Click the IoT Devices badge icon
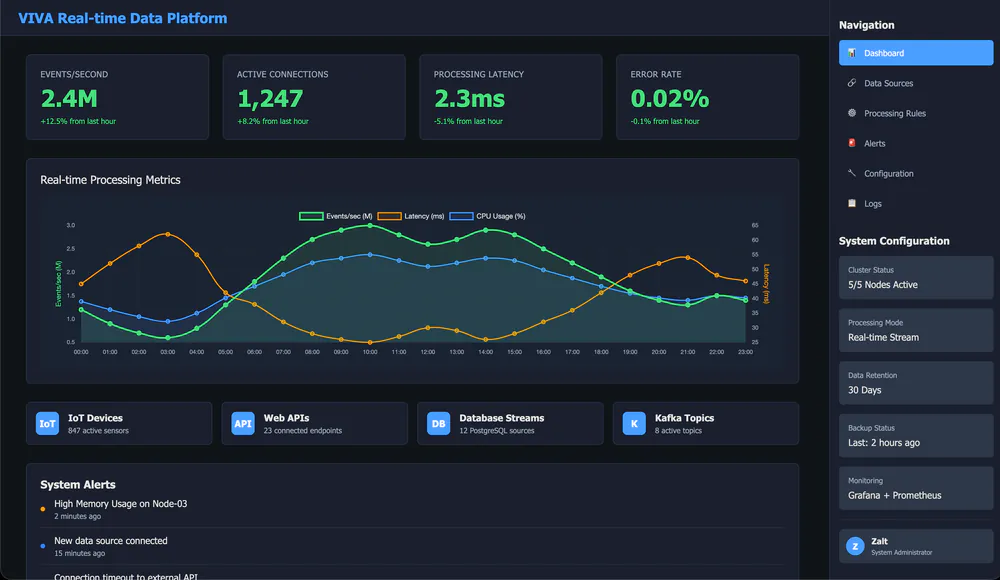The image size is (1000, 580). [47, 423]
